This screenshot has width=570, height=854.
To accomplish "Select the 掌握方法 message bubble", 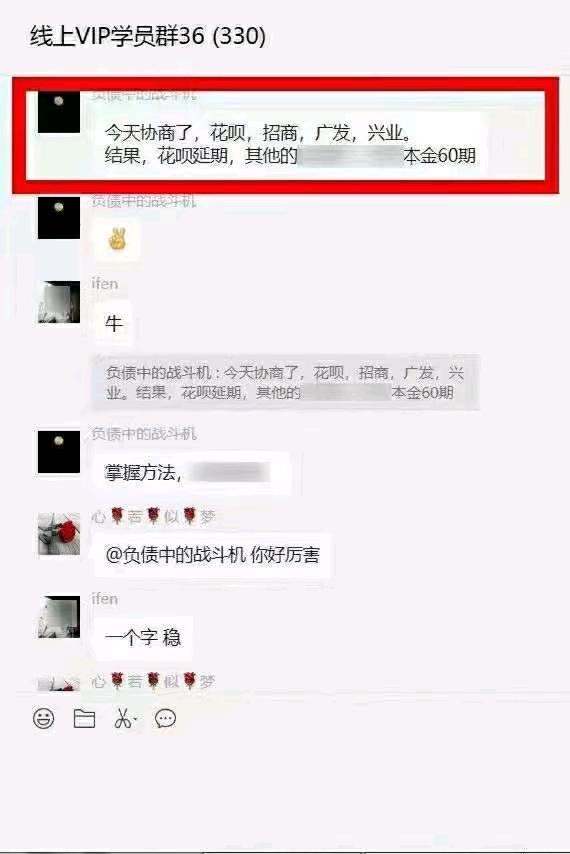I will point(192,472).
